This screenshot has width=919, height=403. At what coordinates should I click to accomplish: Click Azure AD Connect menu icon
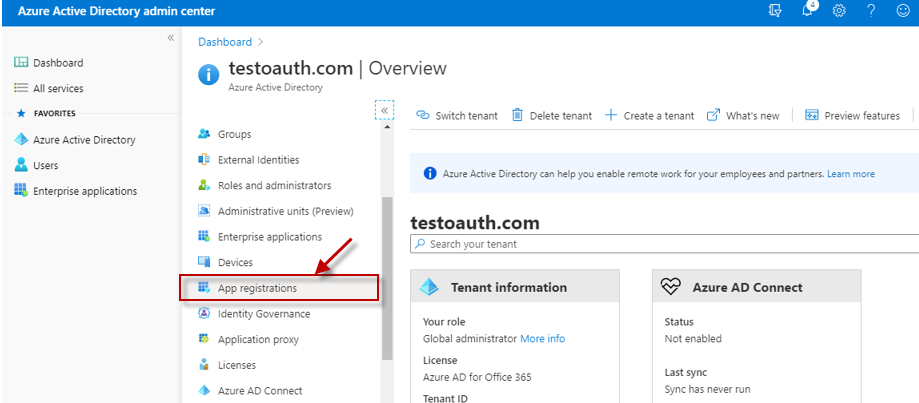204,391
